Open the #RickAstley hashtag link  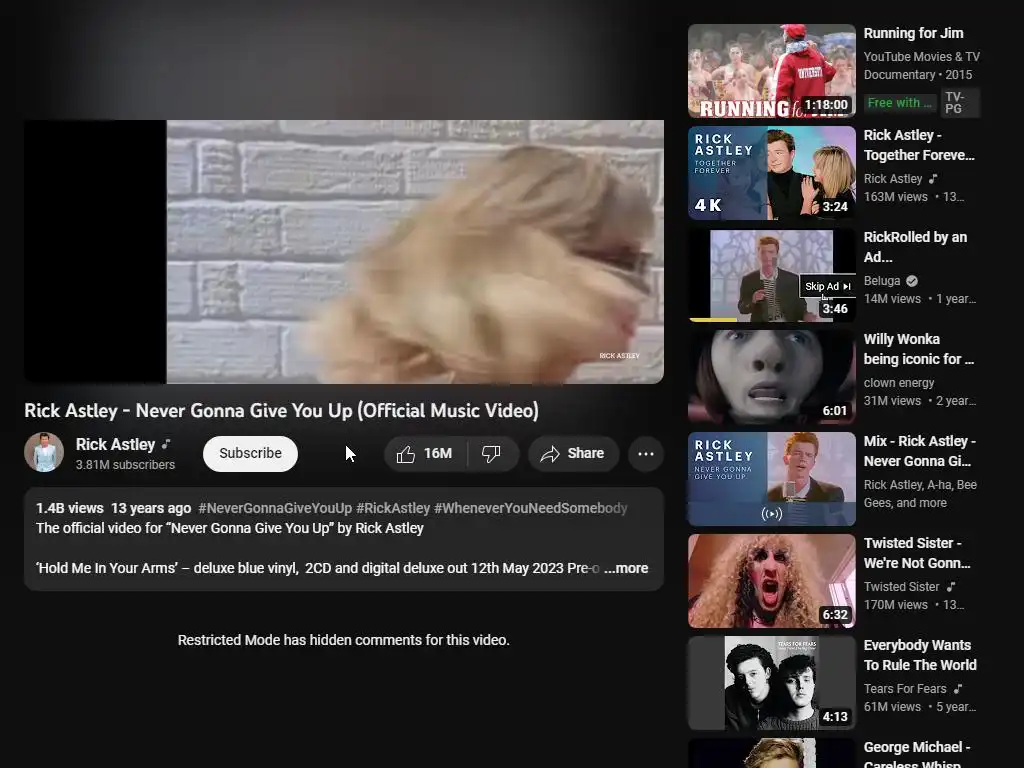[393, 508]
